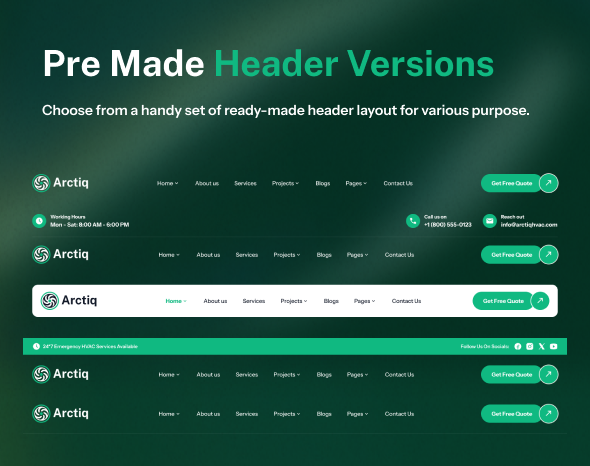590x466 pixels.
Task: Open Contact Us in the topmost header
Action: click(398, 183)
